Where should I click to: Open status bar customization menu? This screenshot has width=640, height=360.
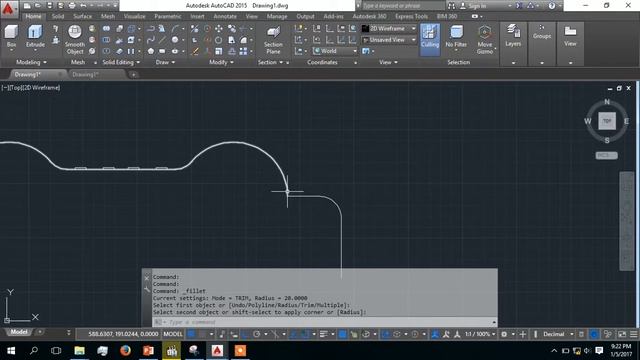(x=633, y=334)
